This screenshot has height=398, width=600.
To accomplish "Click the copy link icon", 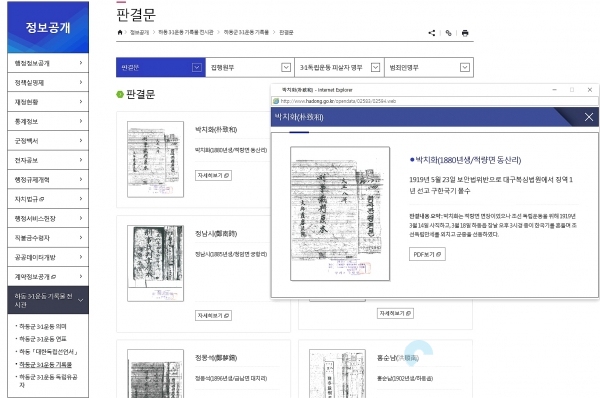I will (x=448, y=33).
